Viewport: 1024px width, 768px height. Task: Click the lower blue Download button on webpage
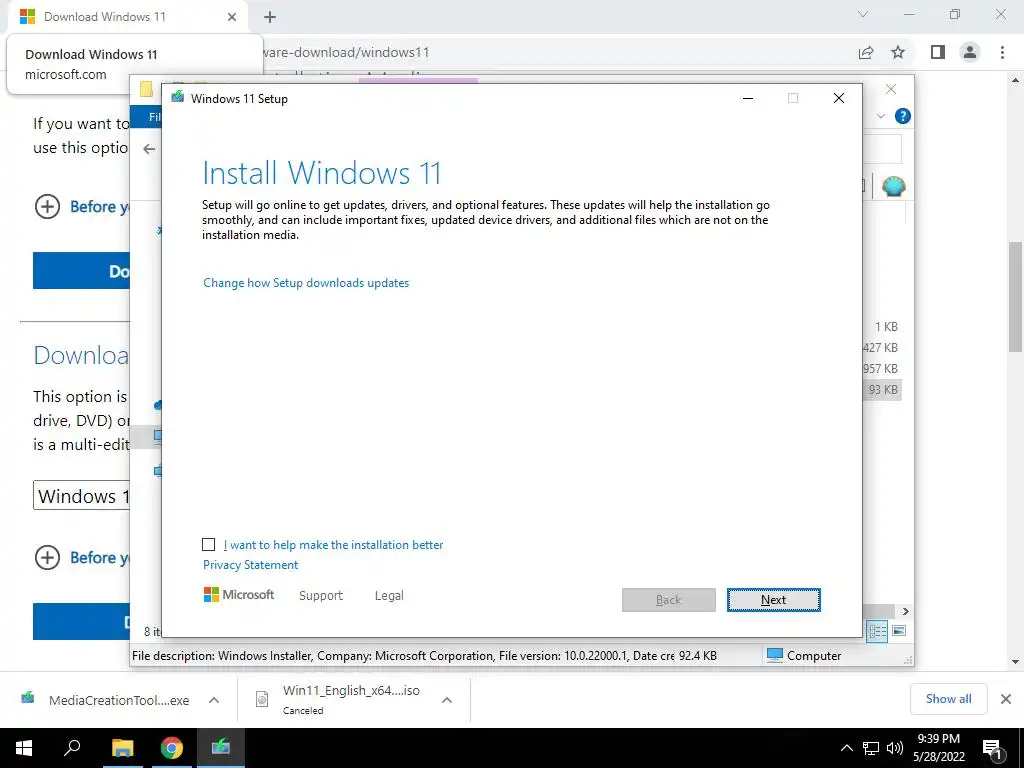[82, 621]
